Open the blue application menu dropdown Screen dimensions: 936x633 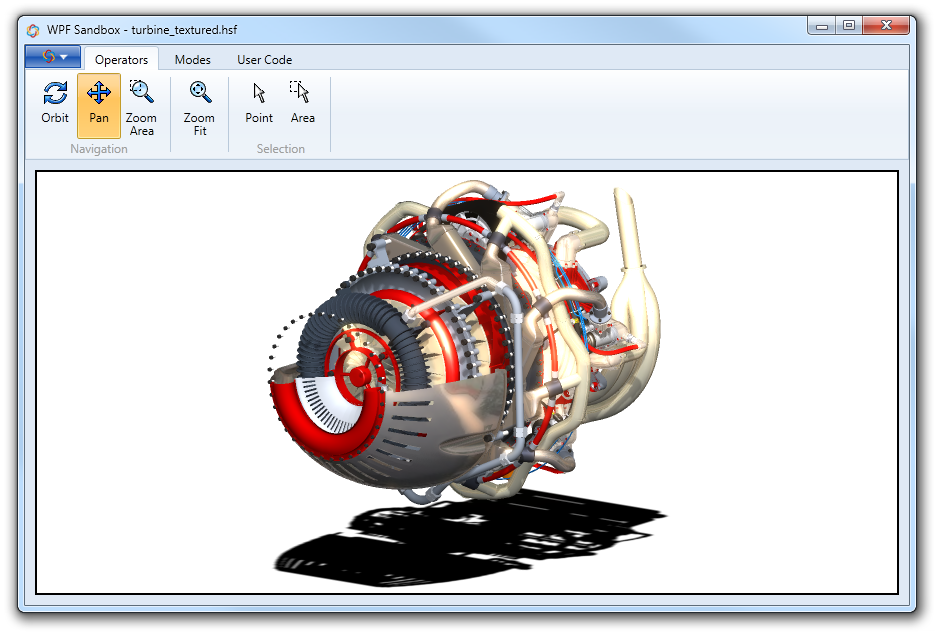coord(53,58)
